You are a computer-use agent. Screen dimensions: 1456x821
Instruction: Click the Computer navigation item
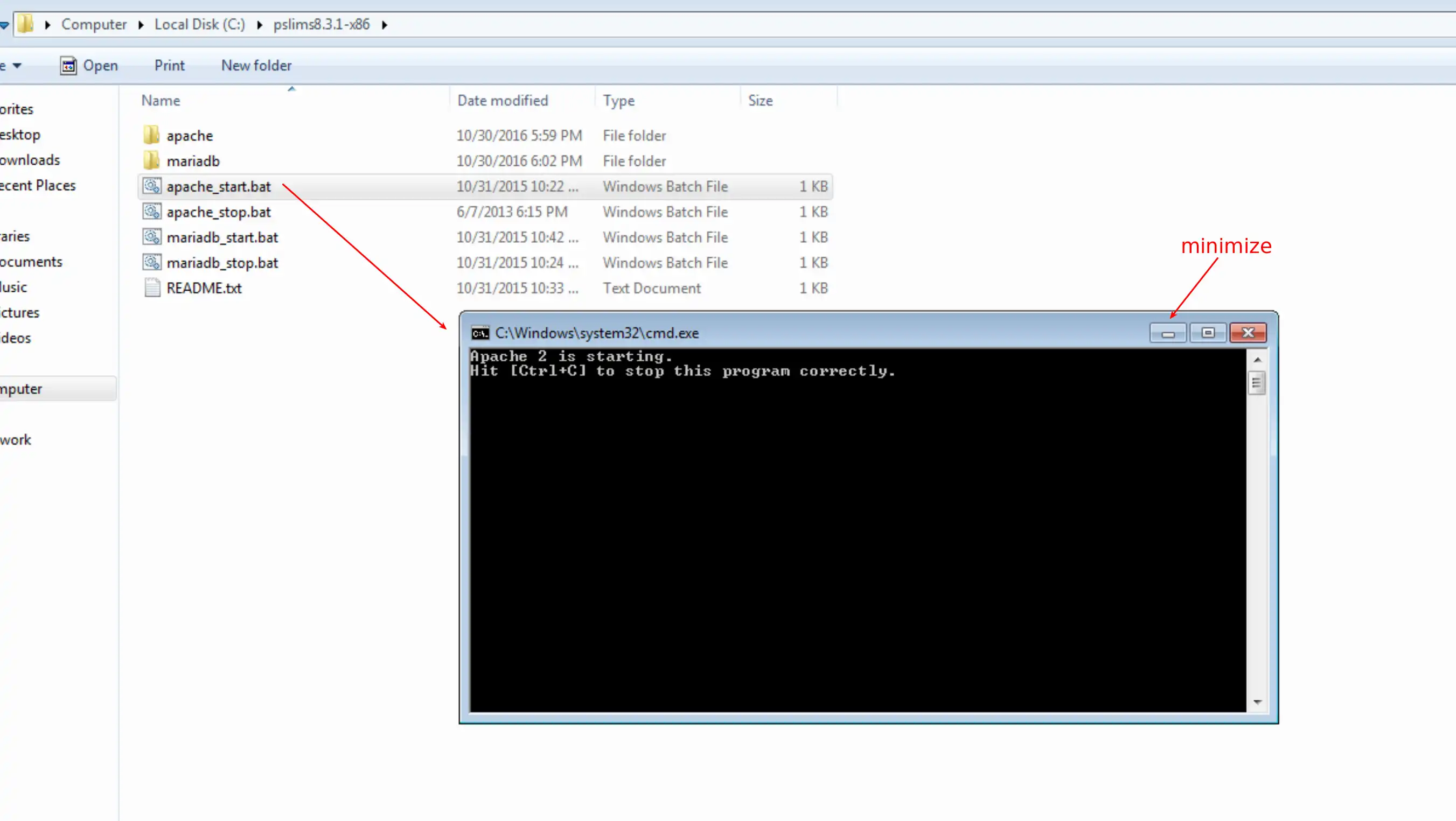click(21, 388)
